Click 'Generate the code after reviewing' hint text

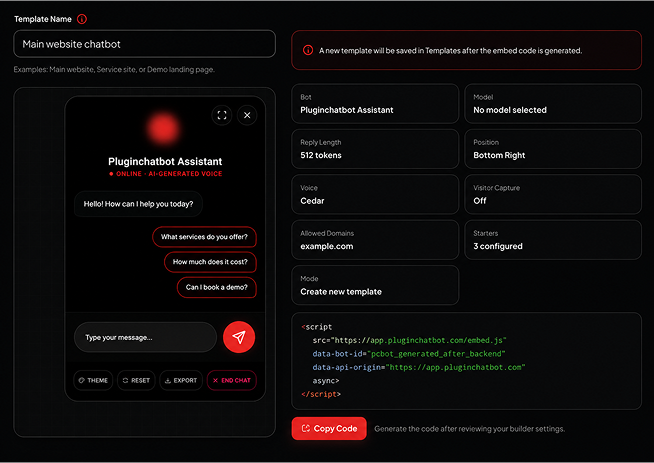[470, 429]
